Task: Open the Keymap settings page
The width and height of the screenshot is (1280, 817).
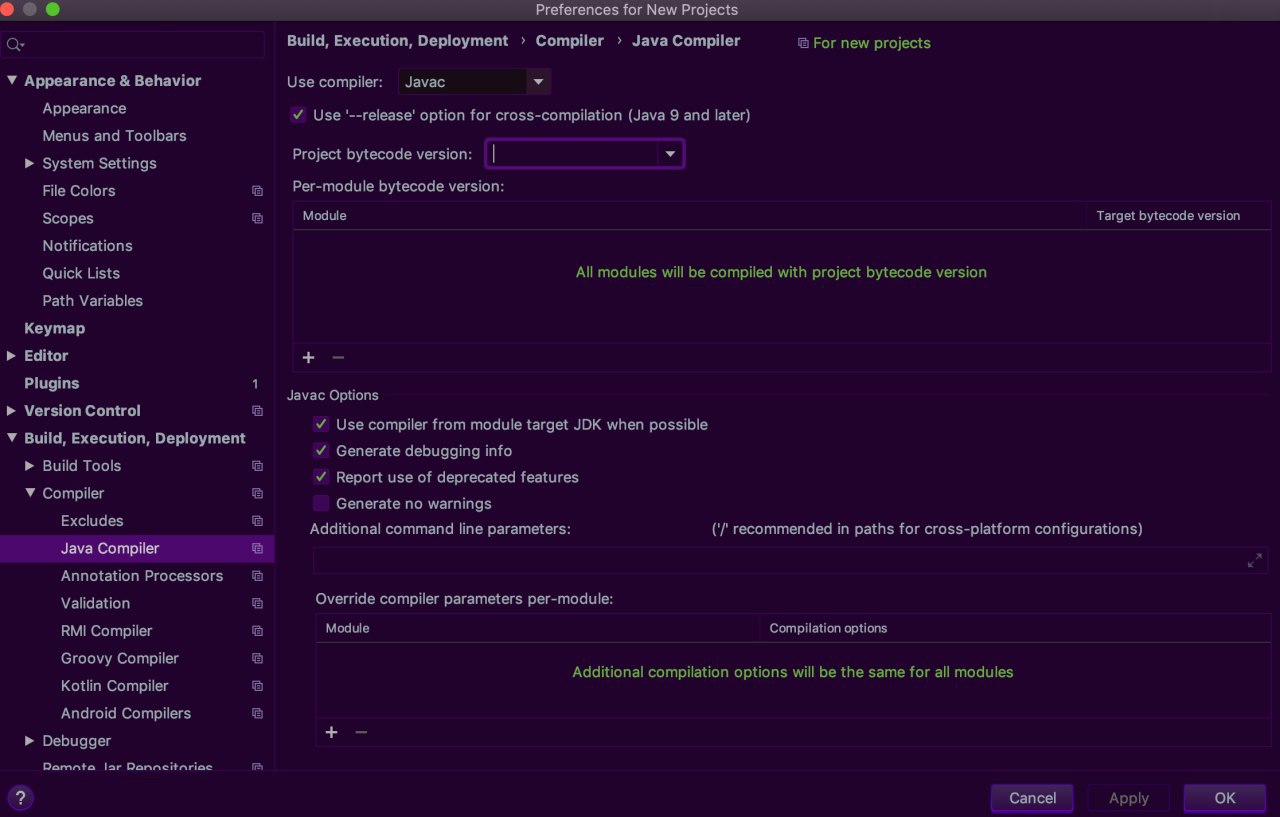Action: (54, 328)
